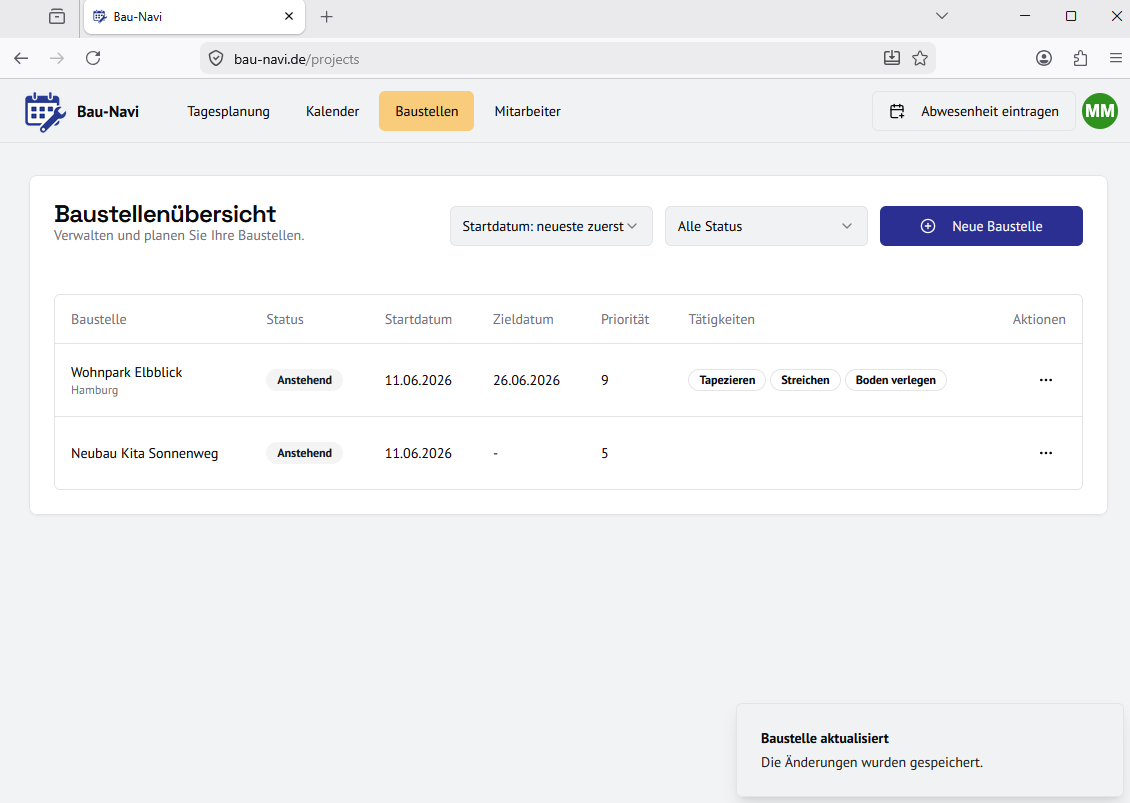Close the Bau-Navi browser tab
This screenshot has height=803, width=1130.
(x=289, y=16)
